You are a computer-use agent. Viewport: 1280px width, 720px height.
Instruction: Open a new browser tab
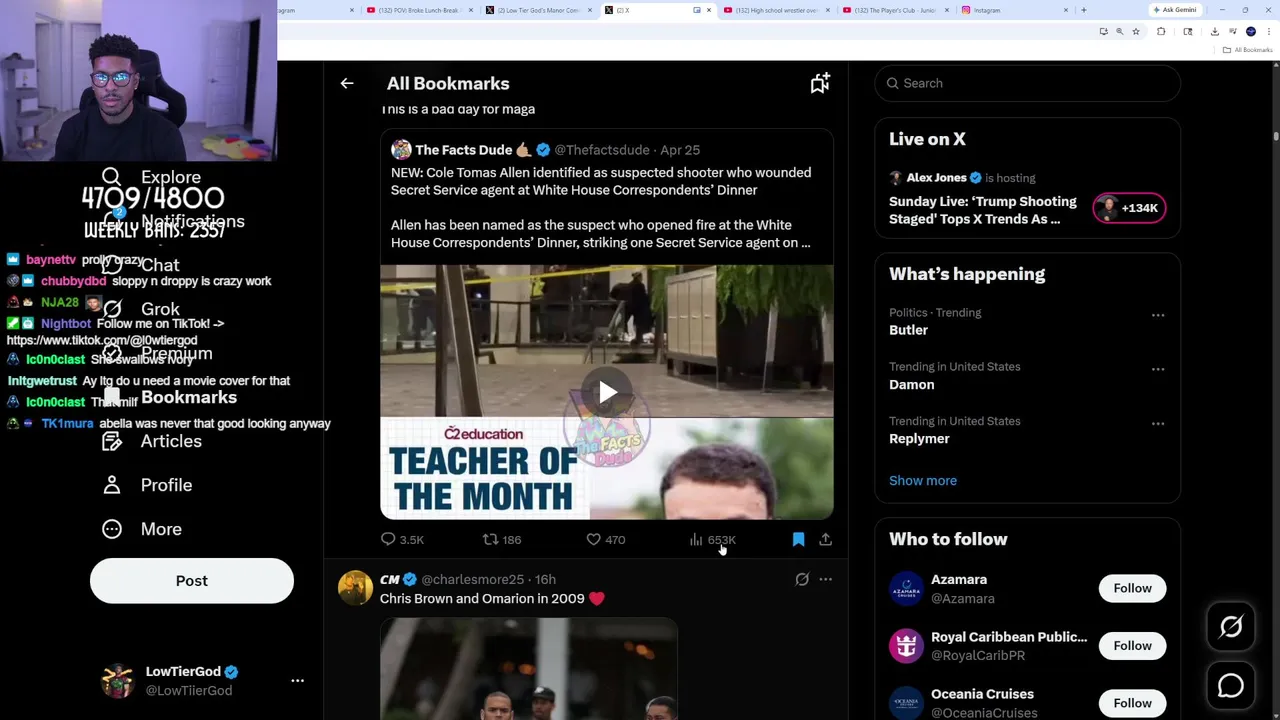point(1084,10)
